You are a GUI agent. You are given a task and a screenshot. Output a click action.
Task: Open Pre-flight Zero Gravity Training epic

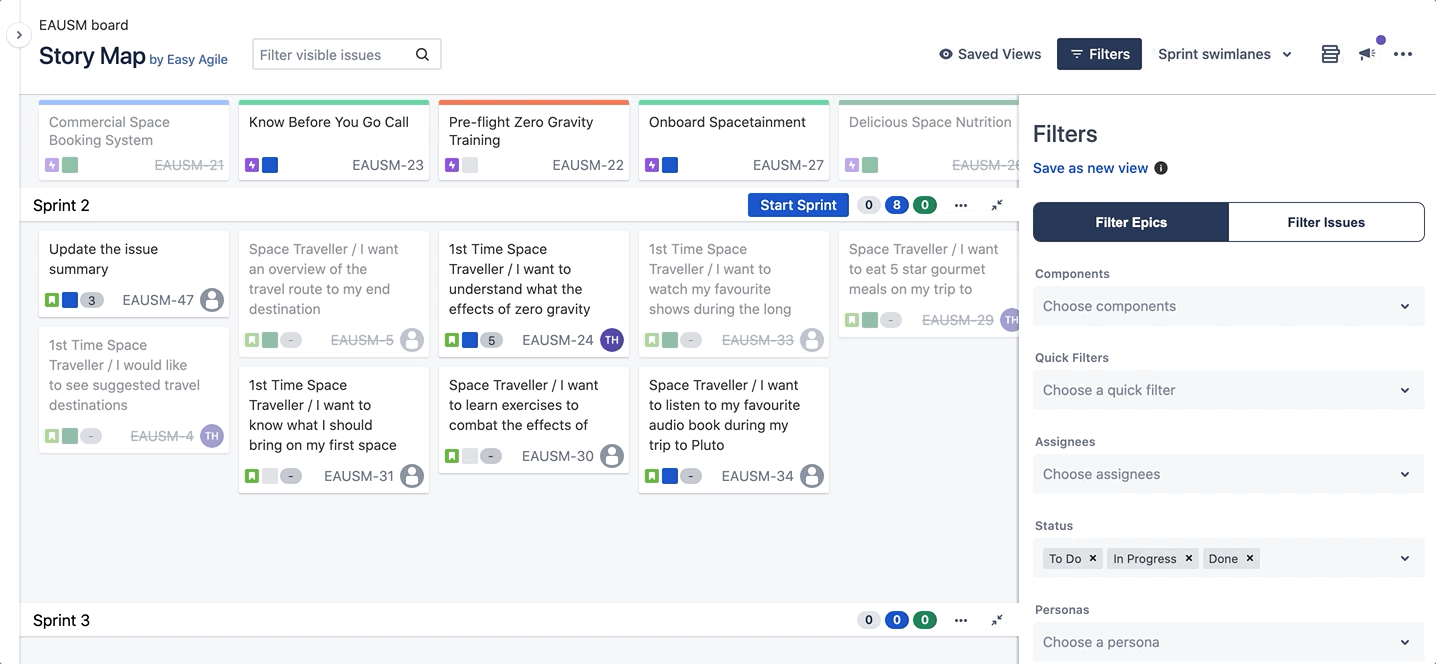click(534, 140)
